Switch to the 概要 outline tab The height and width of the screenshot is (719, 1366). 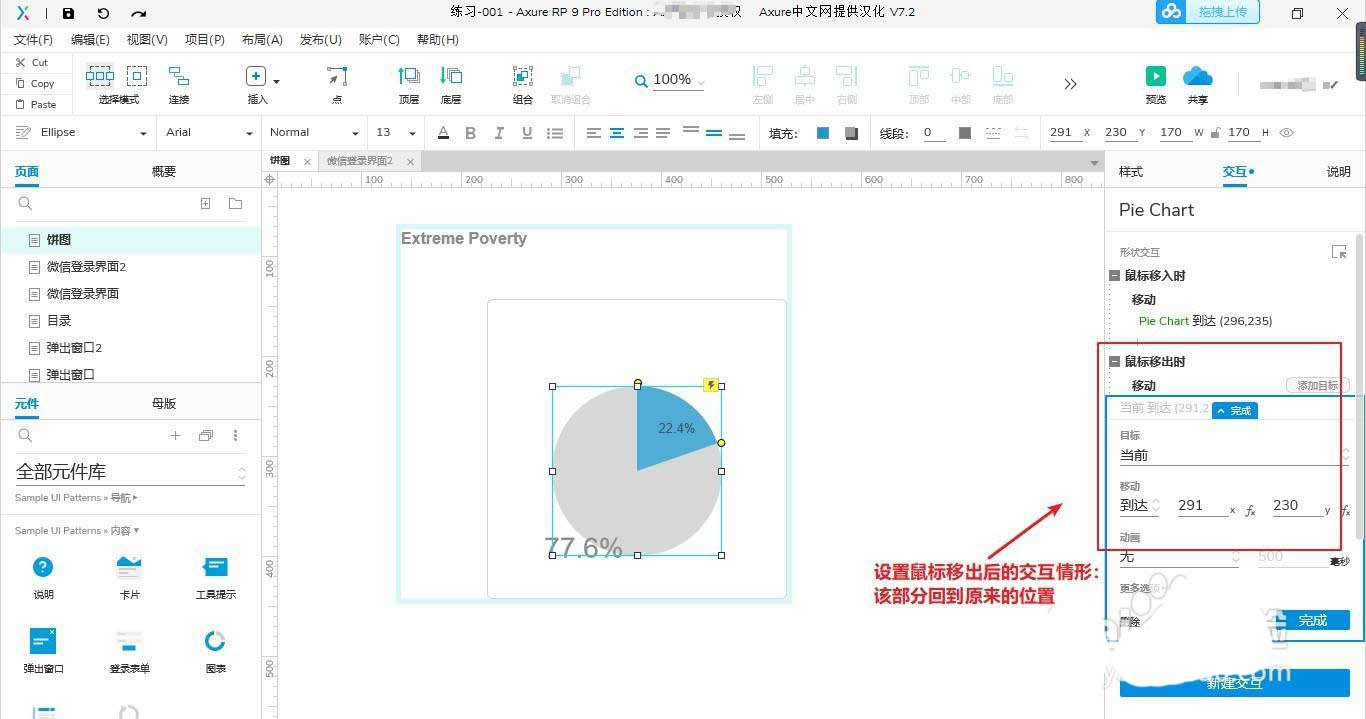pos(164,171)
